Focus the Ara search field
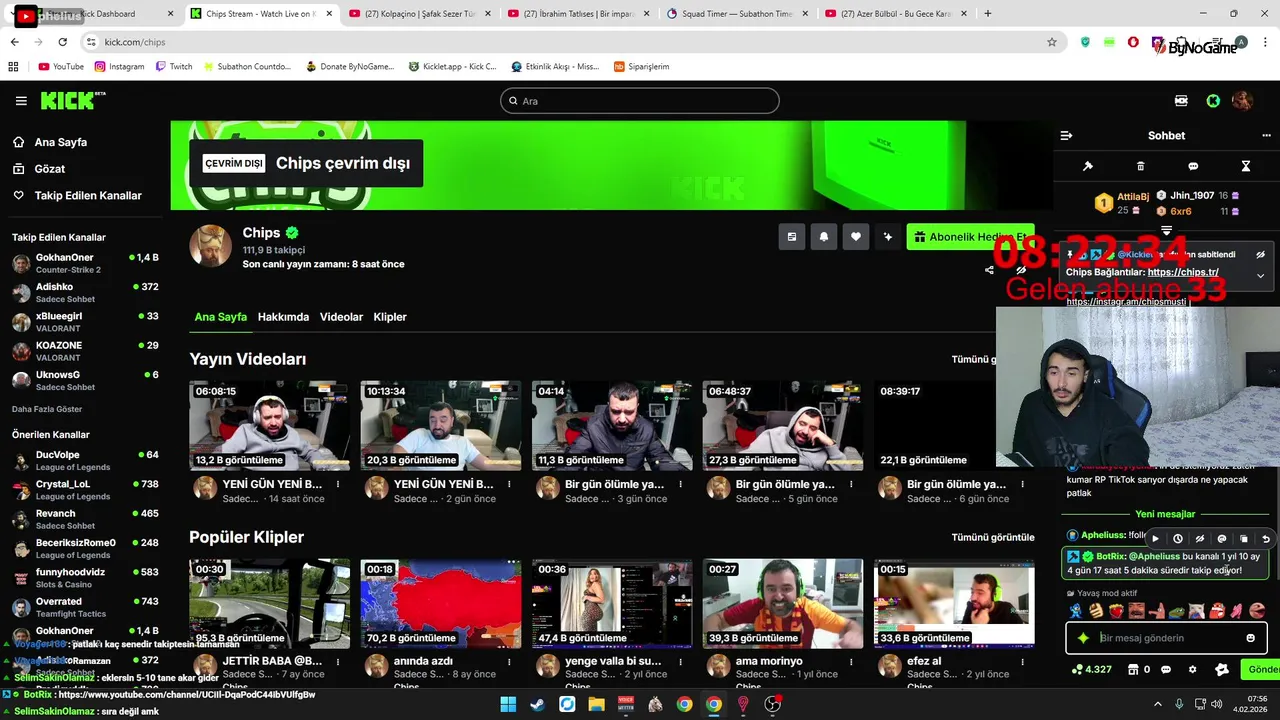The image size is (1280, 720). point(640,101)
